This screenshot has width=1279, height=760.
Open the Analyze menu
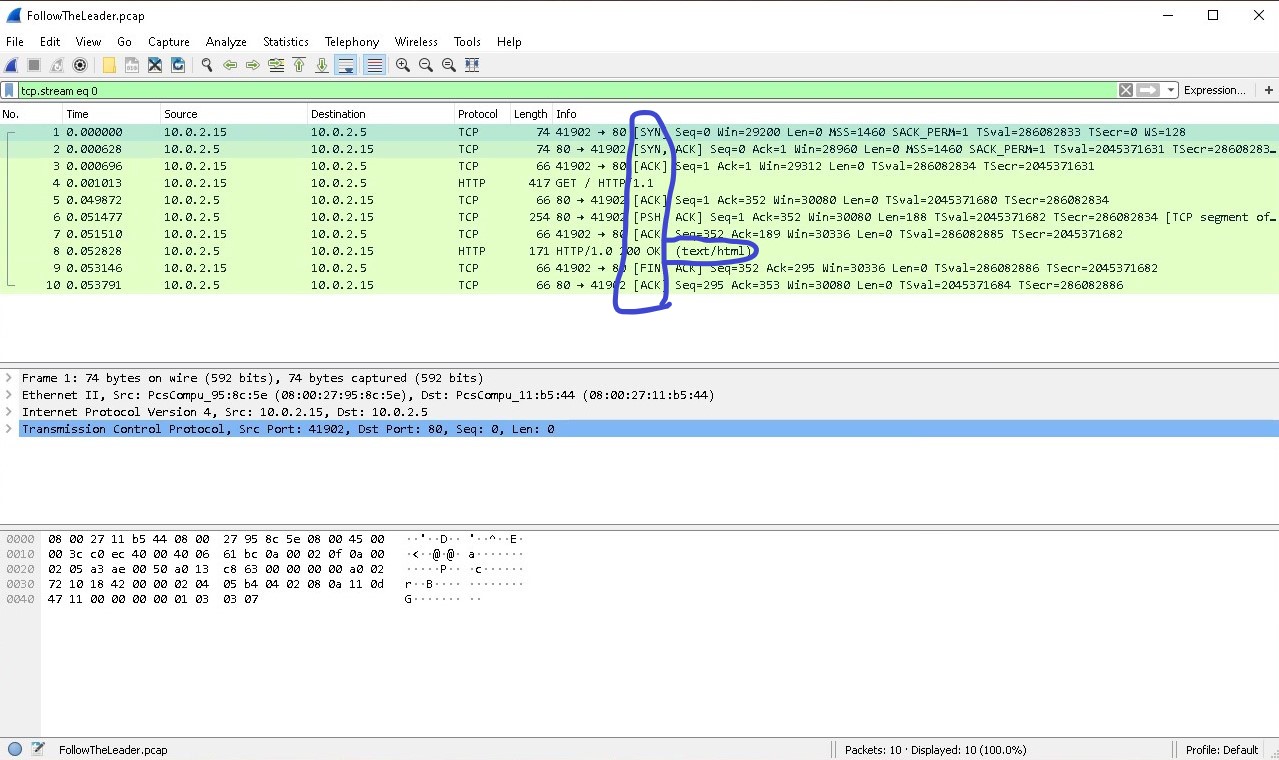226,42
